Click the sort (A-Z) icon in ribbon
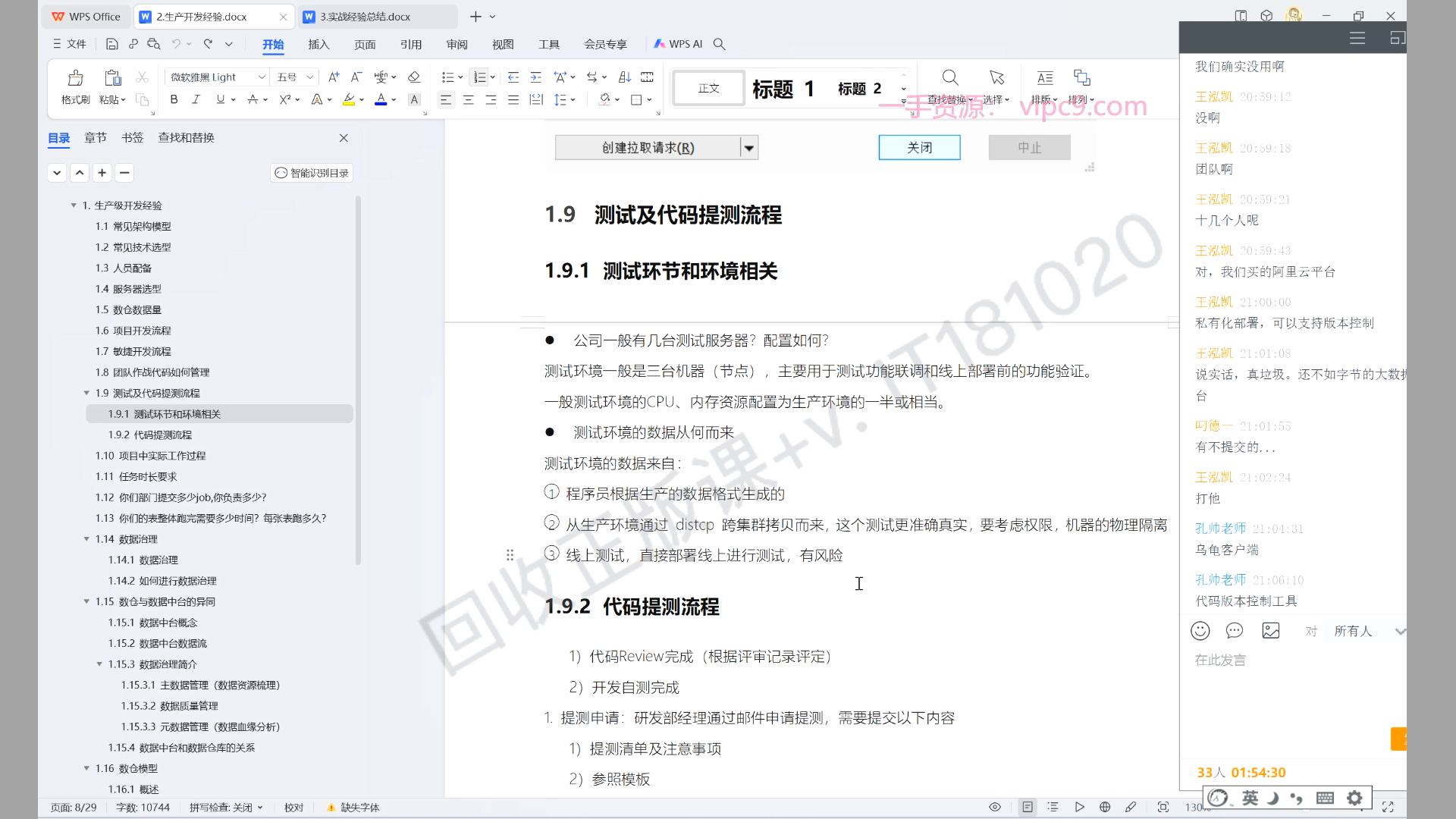The image size is (1456, 819). point(624,77)
